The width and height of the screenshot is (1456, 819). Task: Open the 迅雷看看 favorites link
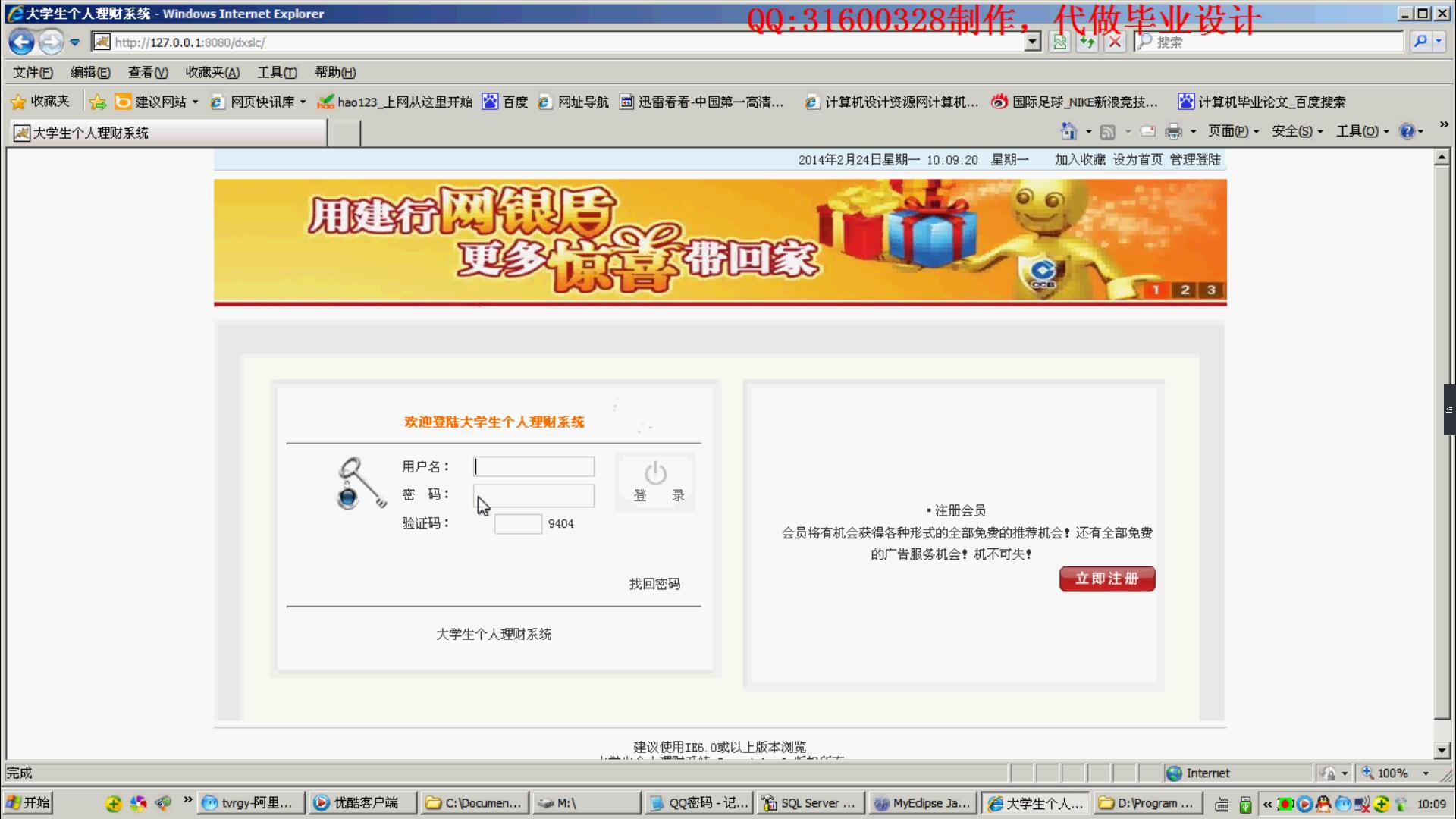pyautogui.click(x=701, y=102)
